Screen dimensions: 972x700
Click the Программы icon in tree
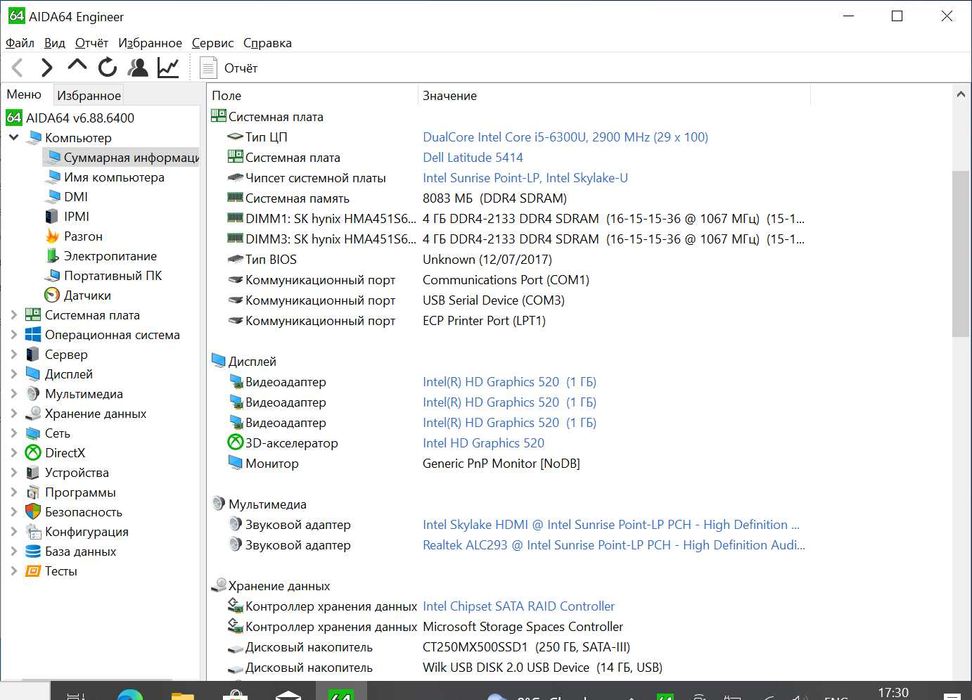tap(33, 492)
